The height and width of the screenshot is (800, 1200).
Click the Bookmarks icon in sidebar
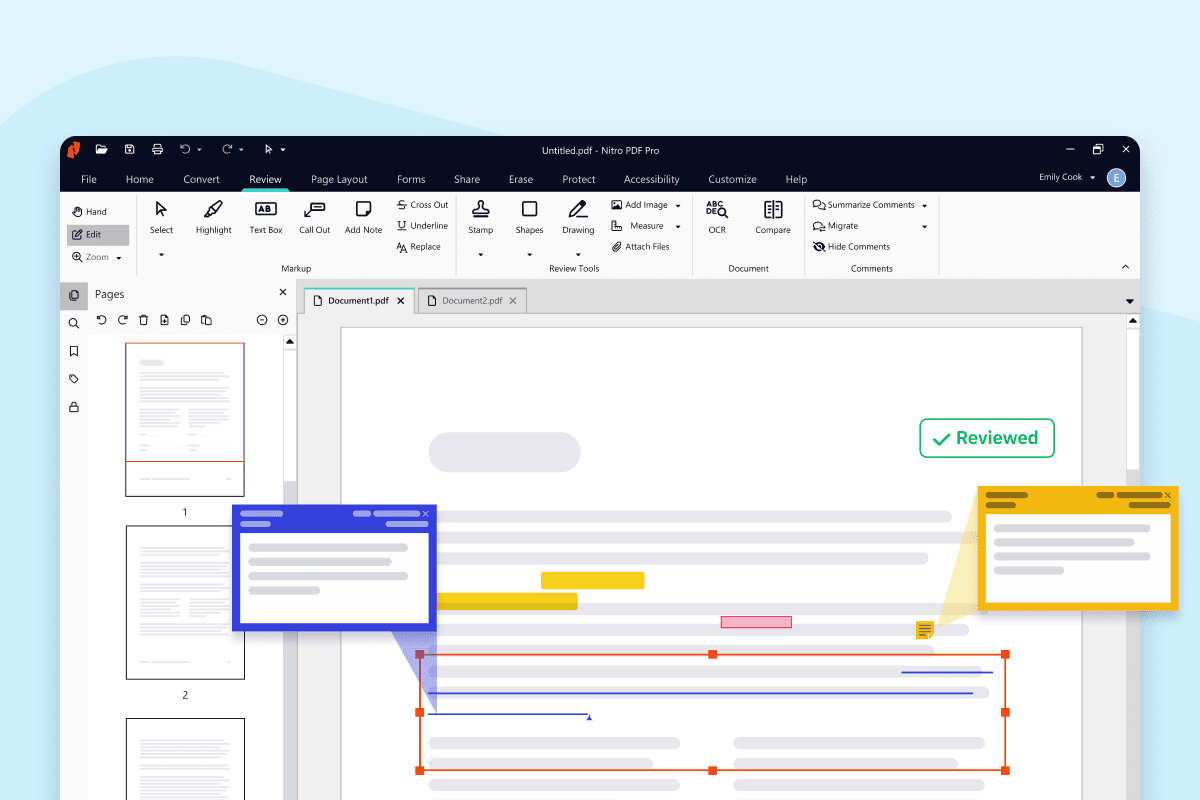click(x=73, y=351)
